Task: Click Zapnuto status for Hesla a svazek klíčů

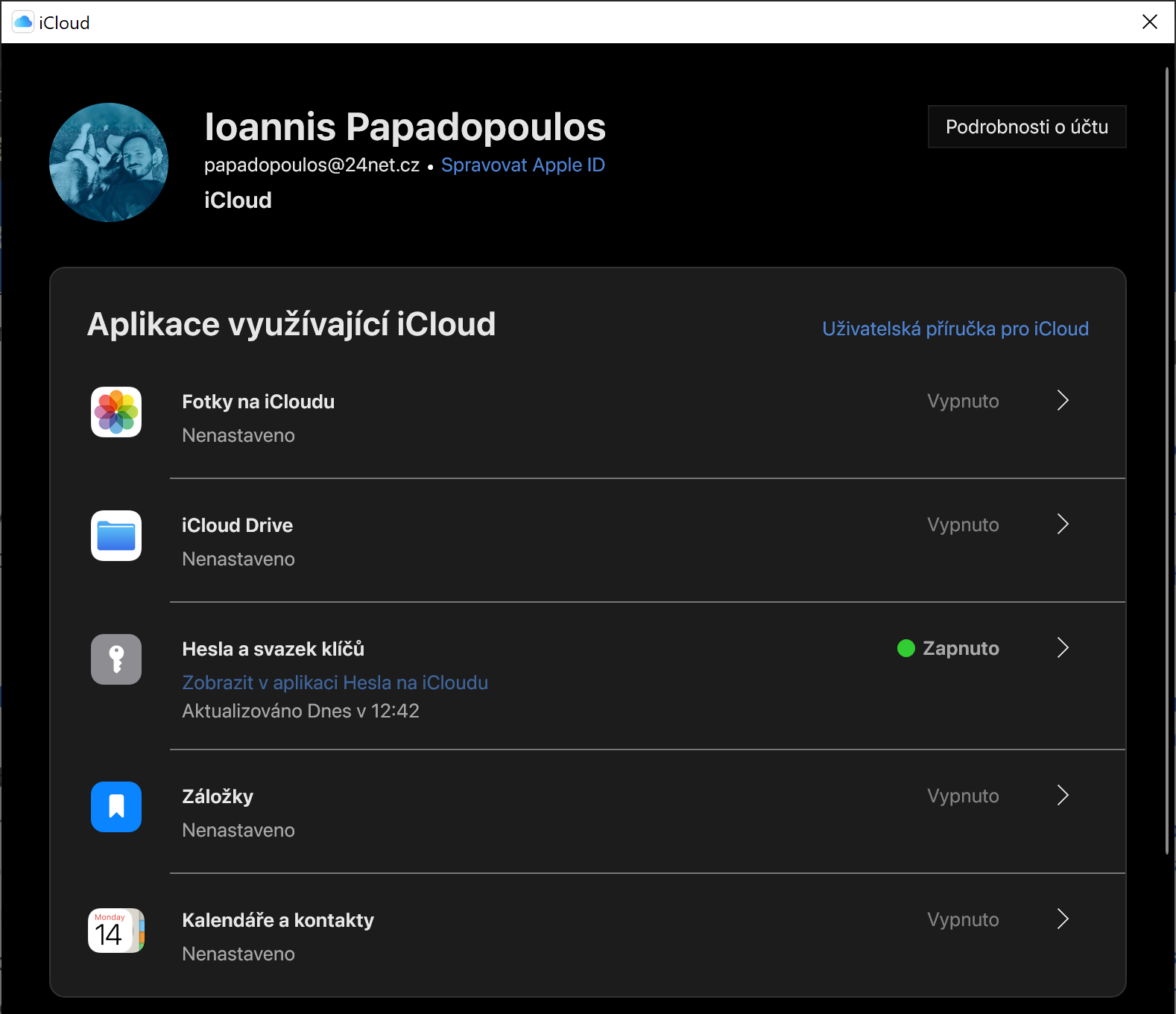Action: pos(949,648)
